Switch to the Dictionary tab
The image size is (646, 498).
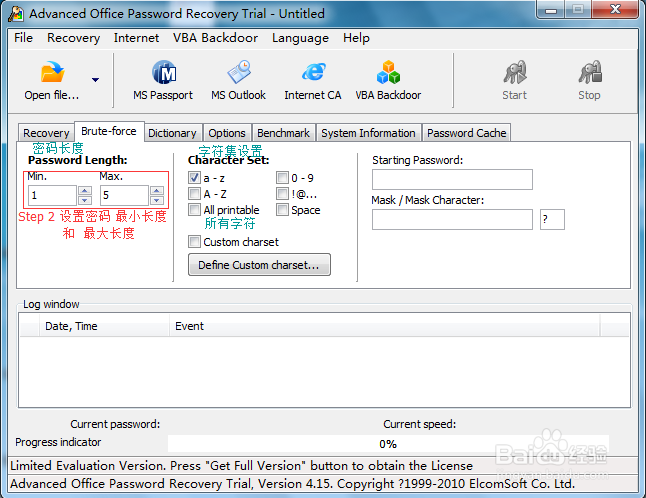tap(172, 133)
